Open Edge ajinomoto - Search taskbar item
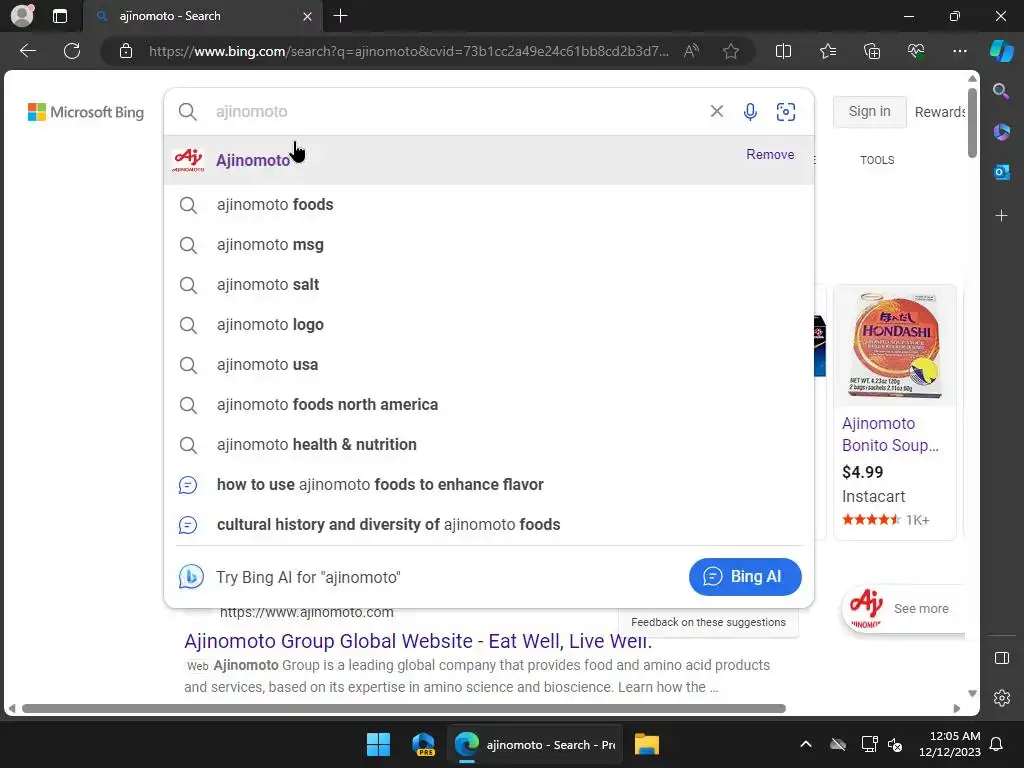This screenshot has width=1024, height=768. (535, 744)
